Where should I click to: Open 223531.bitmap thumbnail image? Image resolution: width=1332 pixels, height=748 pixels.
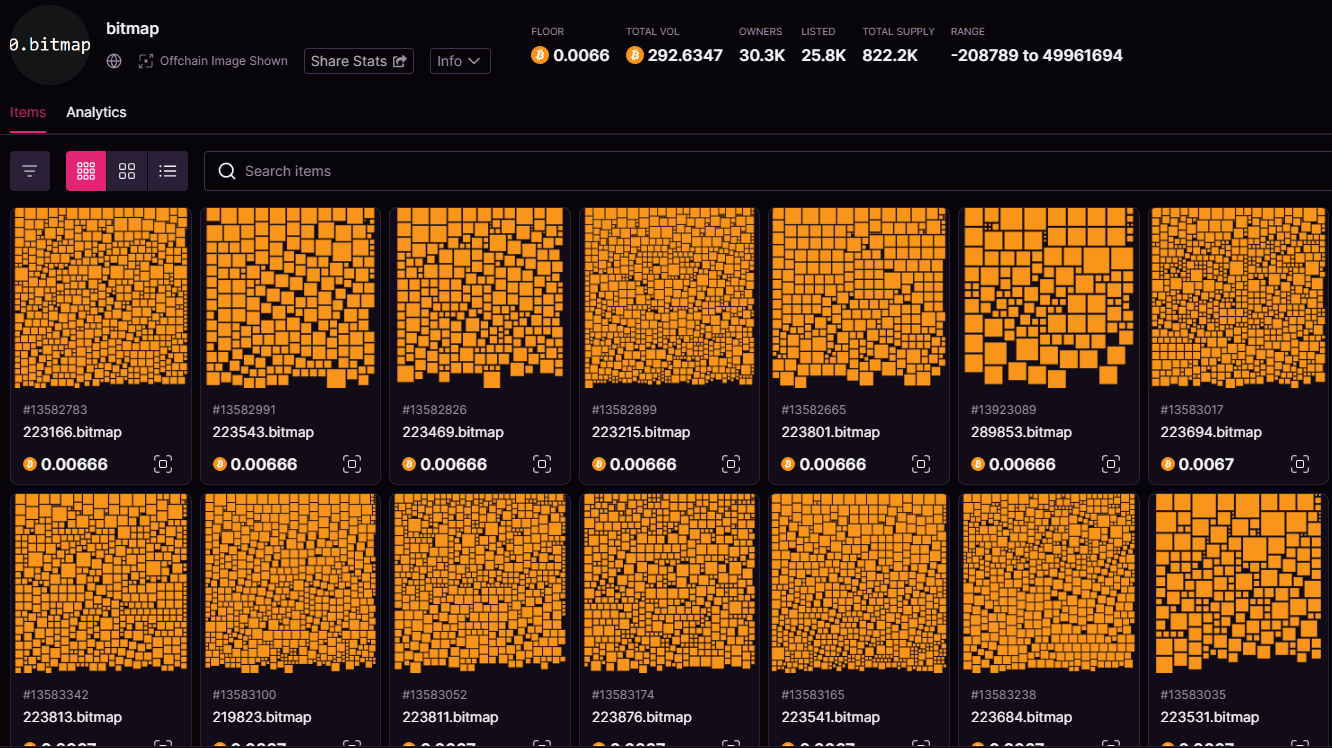(x=1238, y=583)
